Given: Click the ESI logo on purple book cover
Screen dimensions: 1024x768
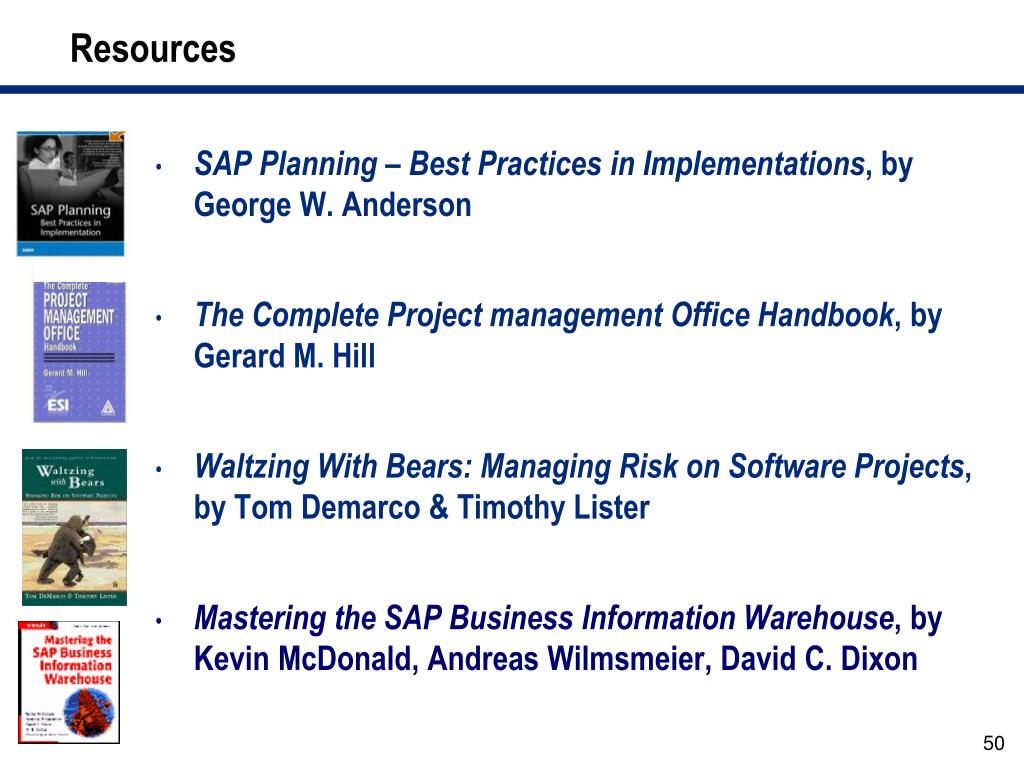Looking at the screenshot, I should point(58,406).
